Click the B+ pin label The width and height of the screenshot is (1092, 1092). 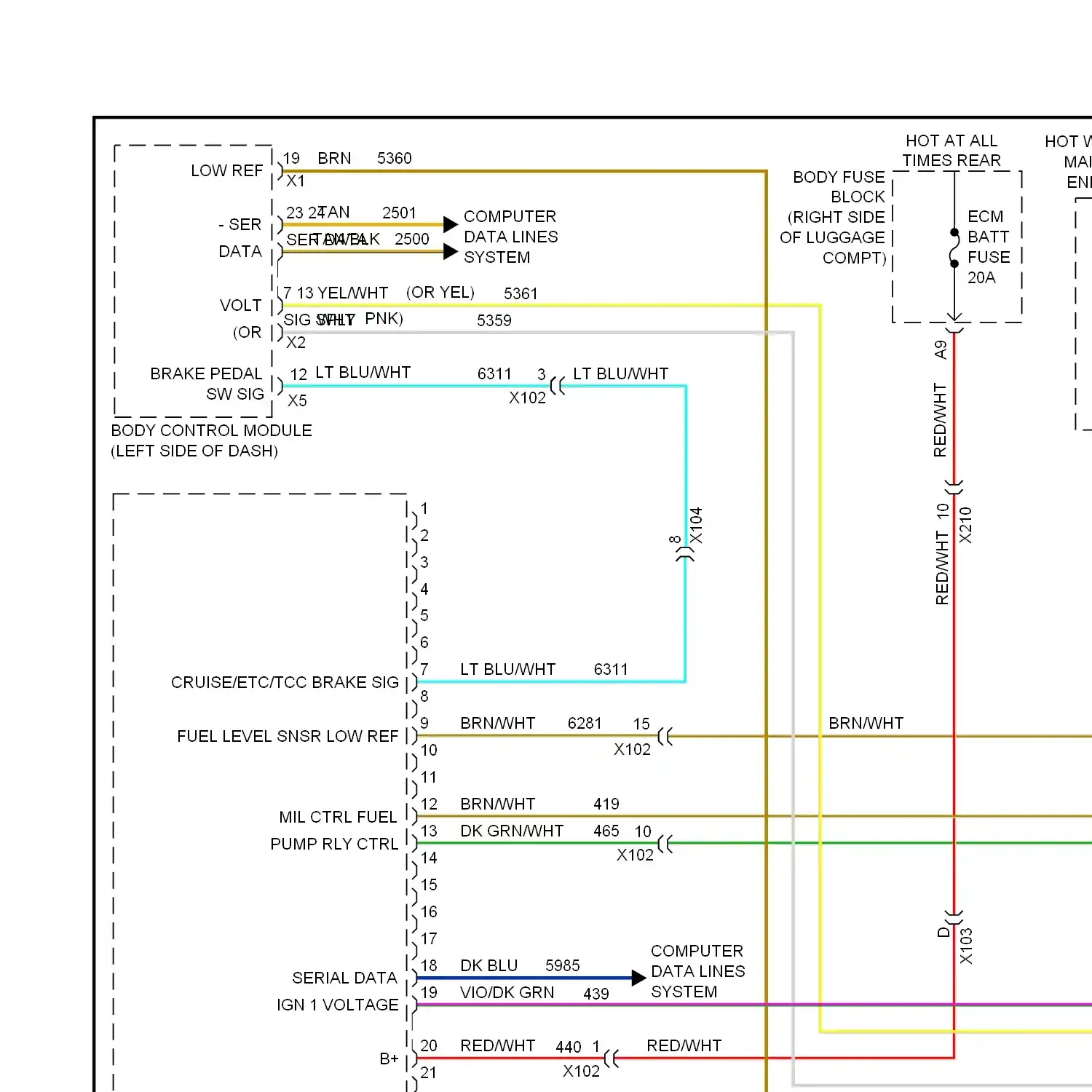pyautogui.click(x=389, y=1059)
